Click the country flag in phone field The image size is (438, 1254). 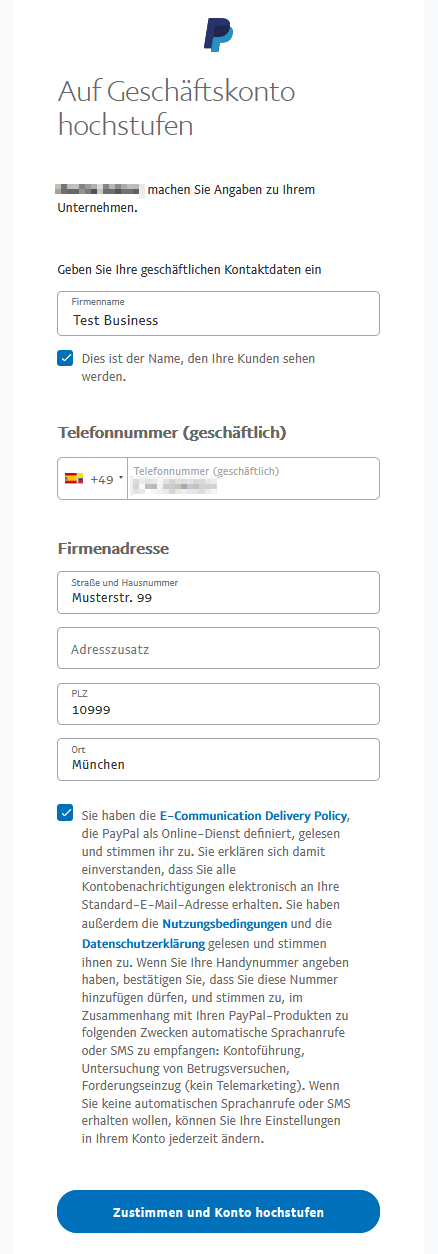coord(74,479)
